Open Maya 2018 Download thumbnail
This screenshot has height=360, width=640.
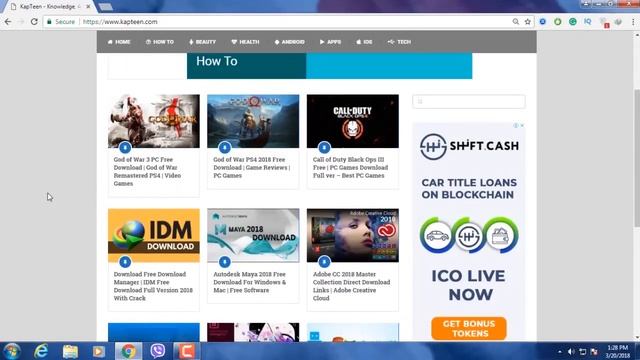[253, 236]
